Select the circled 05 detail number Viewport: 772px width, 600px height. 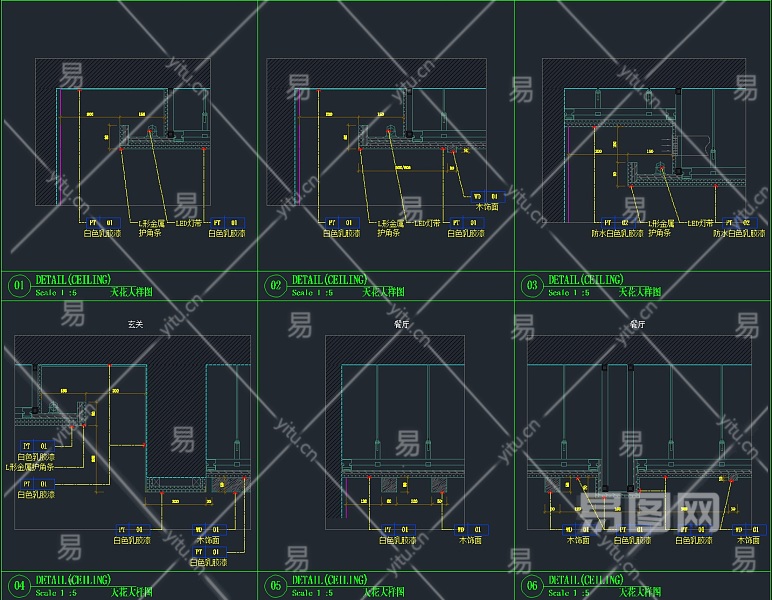276,585
